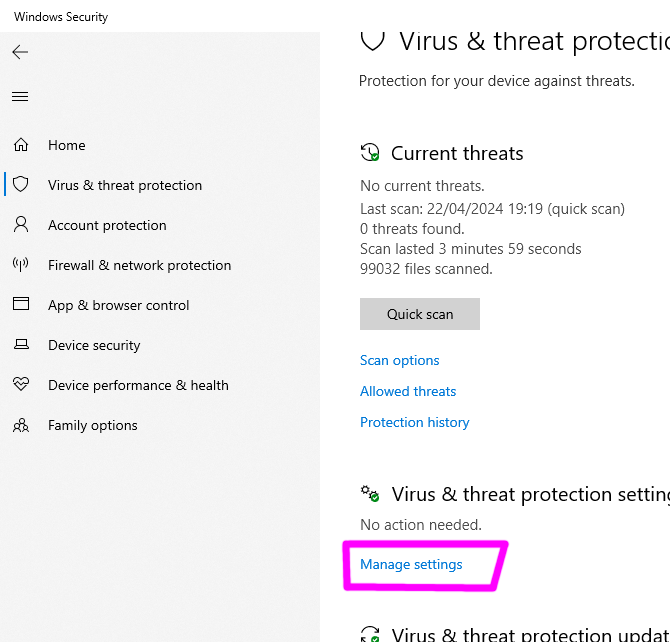Viewport: 670px width, 642px height.
Task: Open the Scan options link
Action: [400, 360]
